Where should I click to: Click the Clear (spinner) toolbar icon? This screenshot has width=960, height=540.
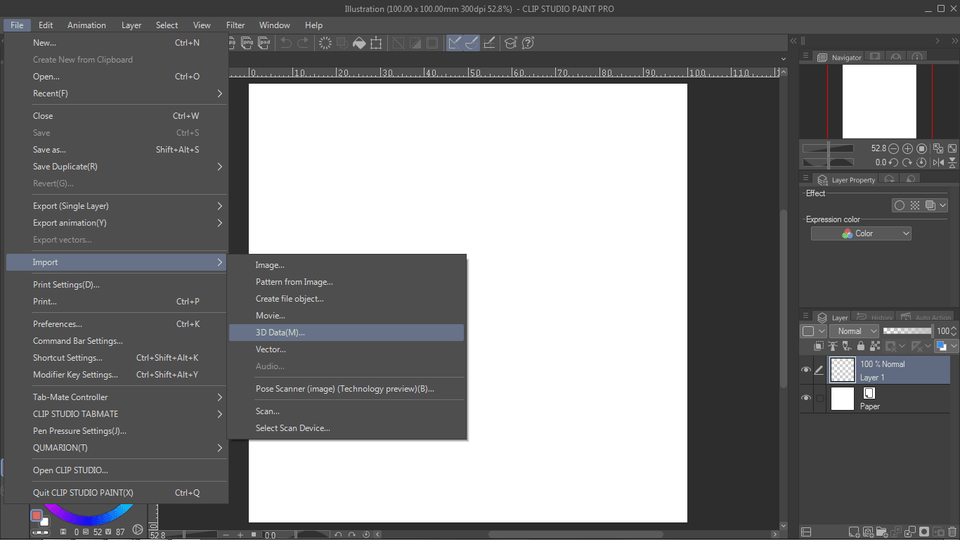tap(325, 43)
